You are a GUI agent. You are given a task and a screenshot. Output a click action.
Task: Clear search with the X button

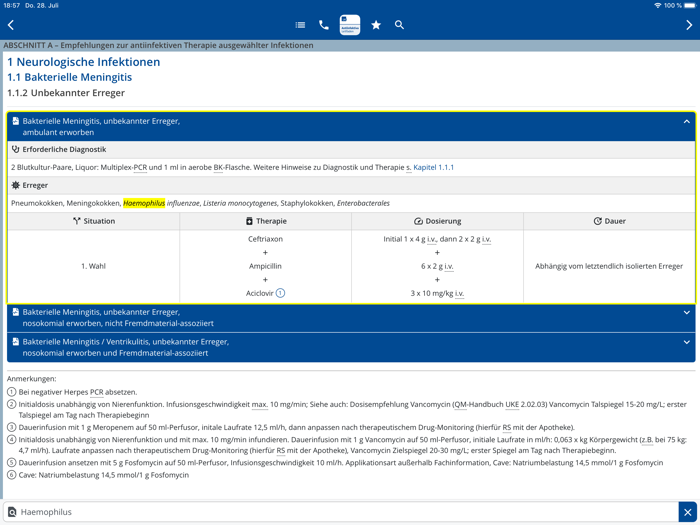point(687,512)
